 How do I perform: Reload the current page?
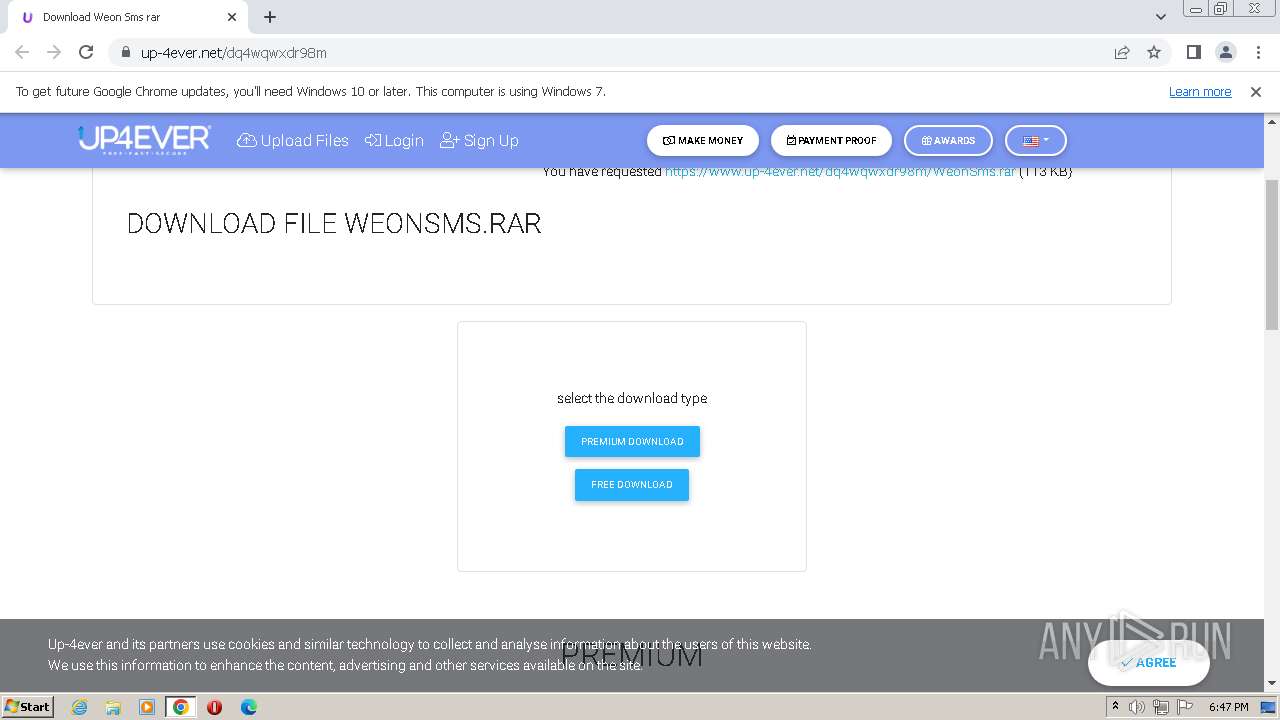coord(86,52)
